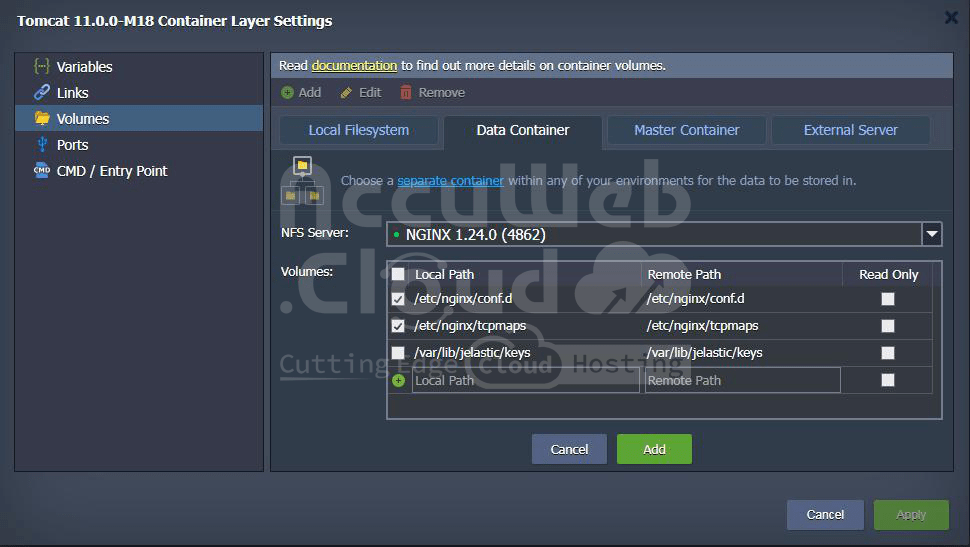Image resolution: width=970 pixels, height=547 pixels.
Task: Click the green Add button below the volumes
Action: pos(654,449)
